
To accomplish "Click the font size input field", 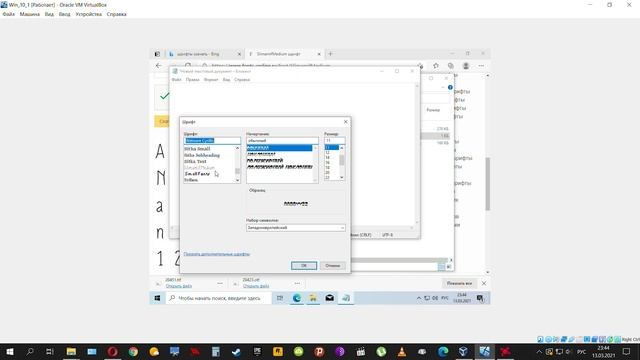I will pos(334,140).
